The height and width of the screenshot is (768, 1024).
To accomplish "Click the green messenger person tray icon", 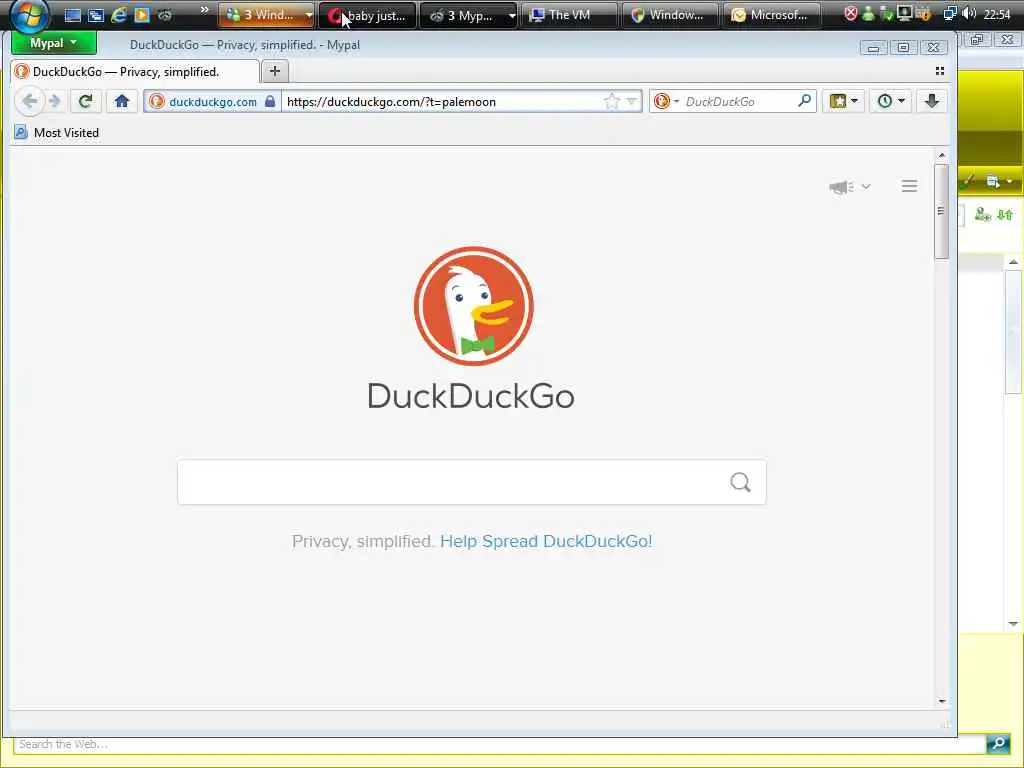I will pos(868,14).
